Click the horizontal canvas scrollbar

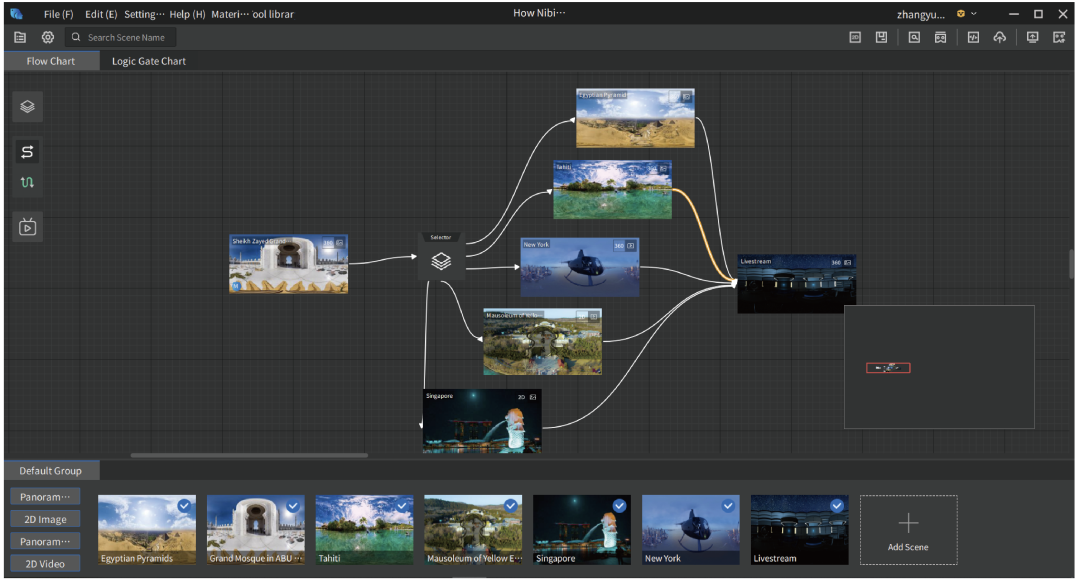(249, 455)
